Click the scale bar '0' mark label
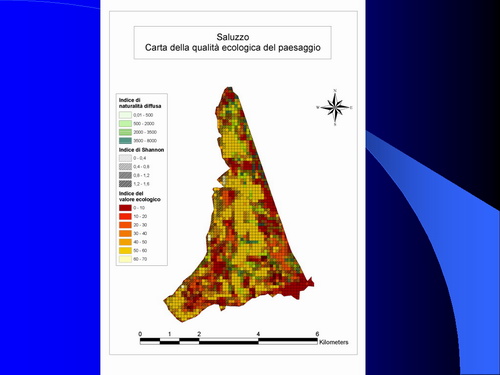 tap(140, 334)
